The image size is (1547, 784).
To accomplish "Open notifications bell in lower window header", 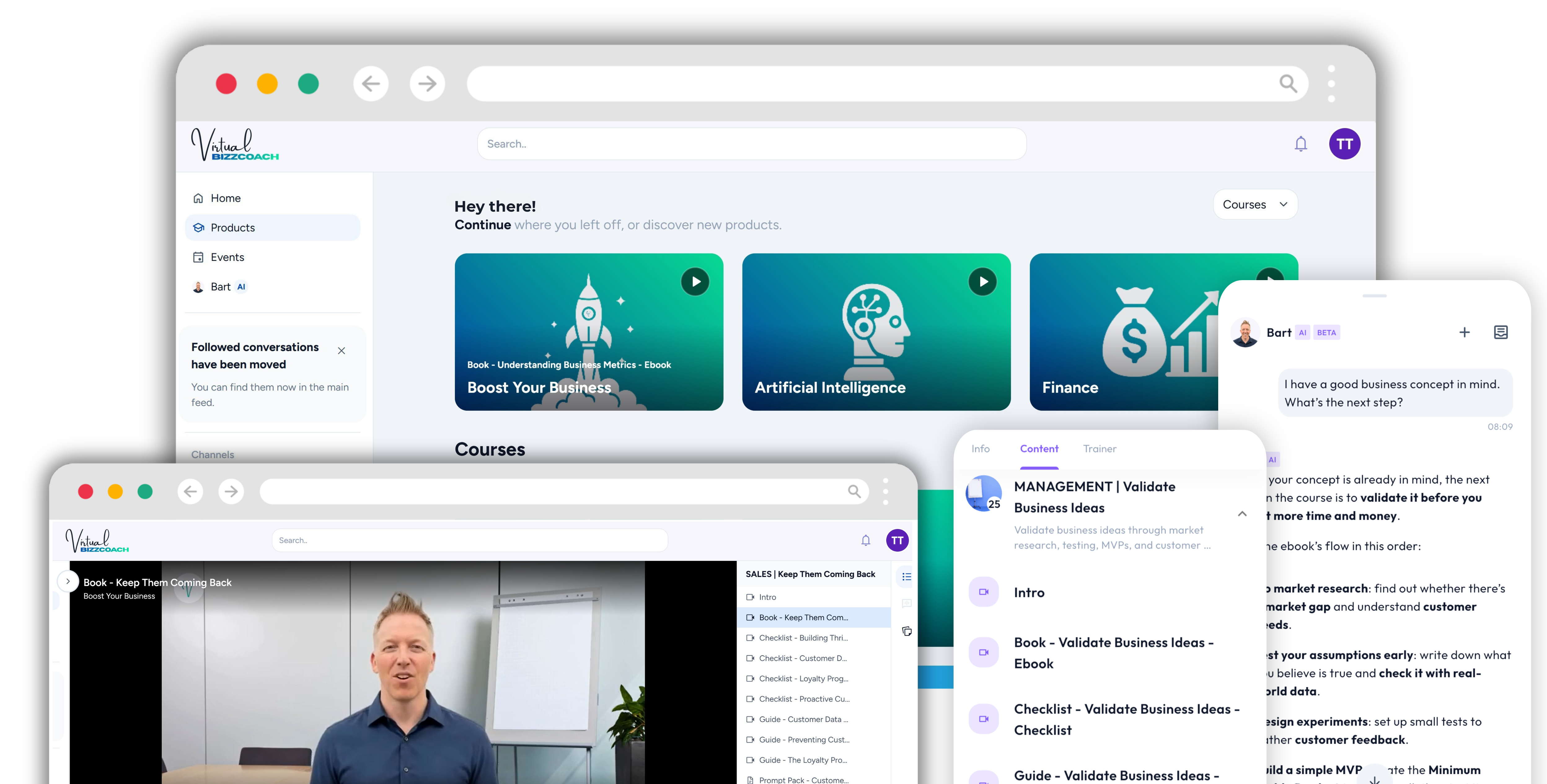I will point(865,540).
